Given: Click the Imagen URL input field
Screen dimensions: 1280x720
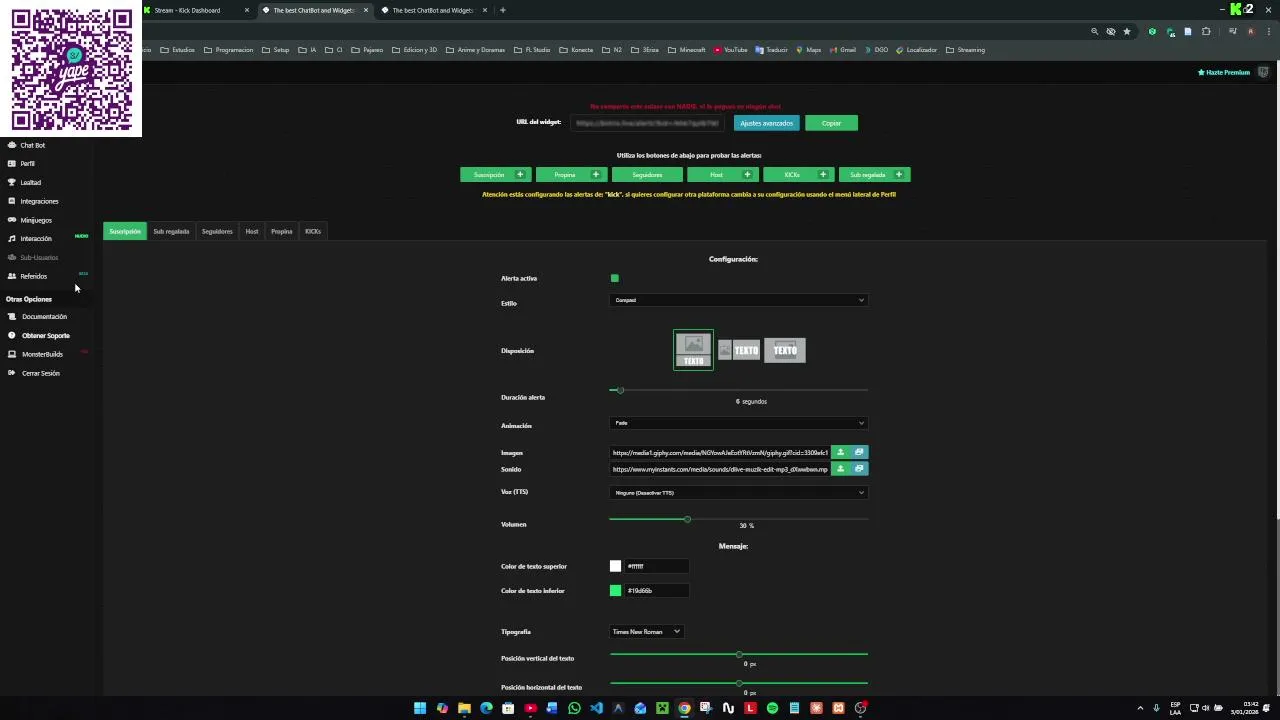Looking at the screenshot, I should pos(720,452).
